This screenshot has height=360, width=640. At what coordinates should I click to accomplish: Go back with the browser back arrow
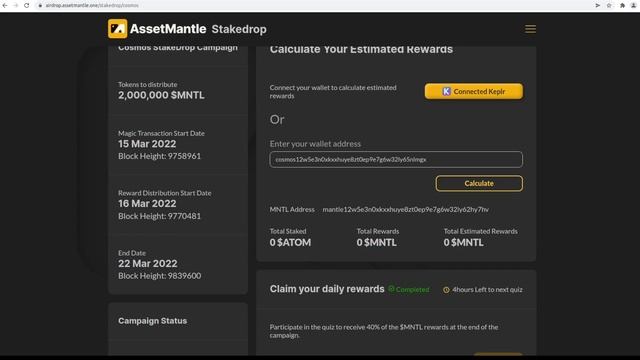[5, 5]
